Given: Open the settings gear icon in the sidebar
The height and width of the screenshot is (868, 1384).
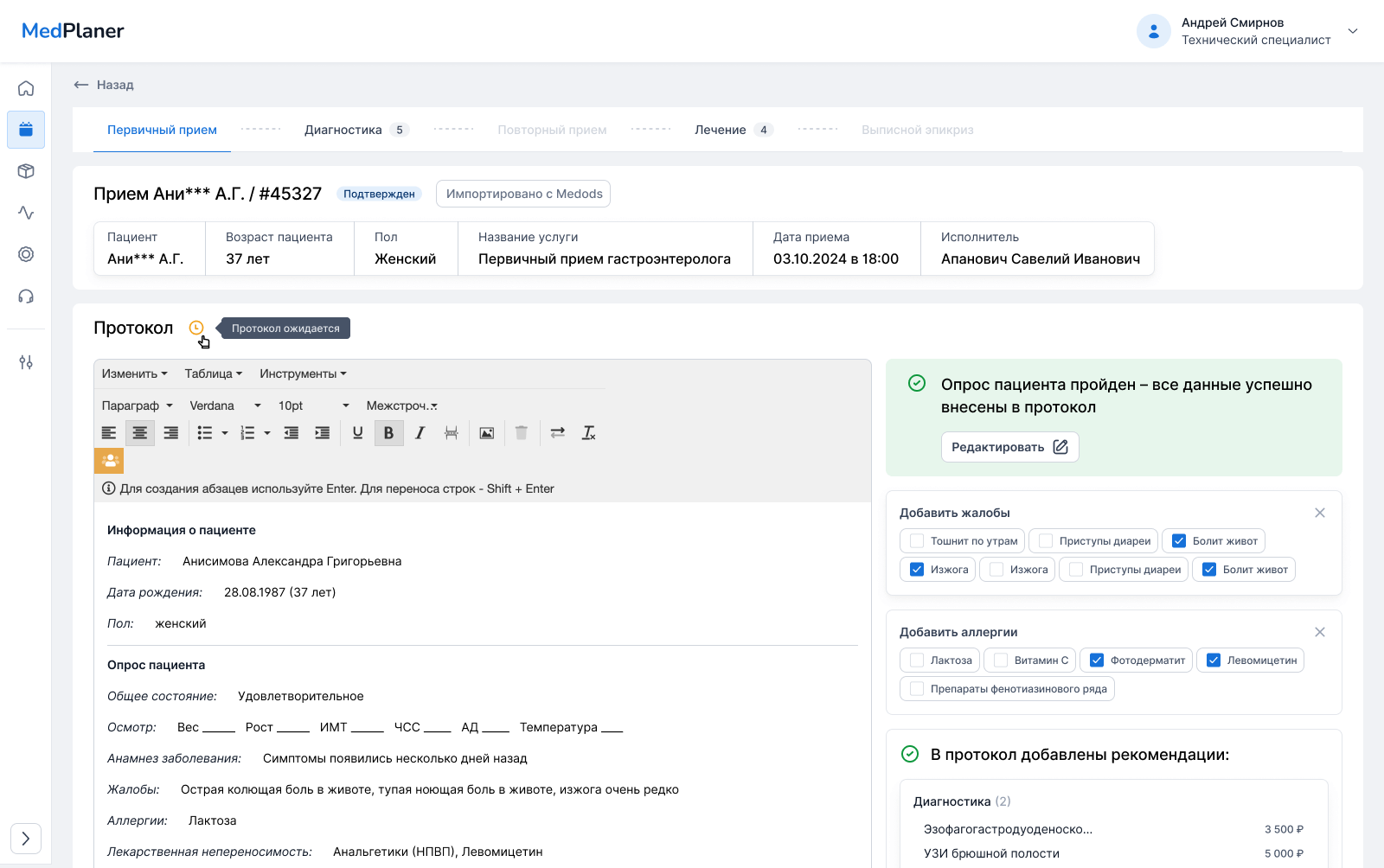Looking at the screenshot, I should (x=26, y=254).
